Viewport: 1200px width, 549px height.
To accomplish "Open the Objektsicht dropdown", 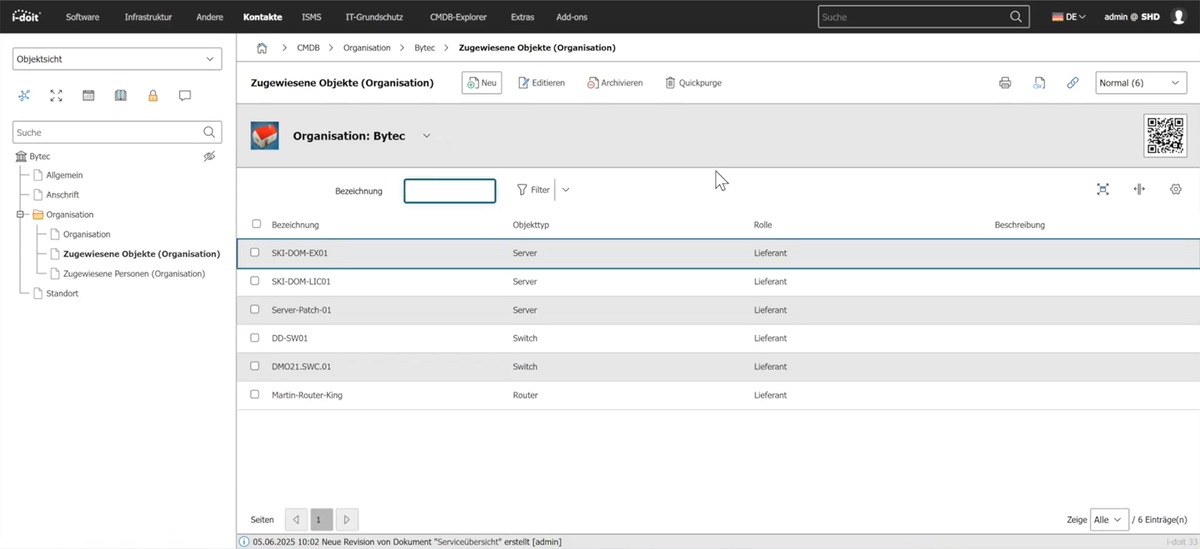I will pos(116,59).
